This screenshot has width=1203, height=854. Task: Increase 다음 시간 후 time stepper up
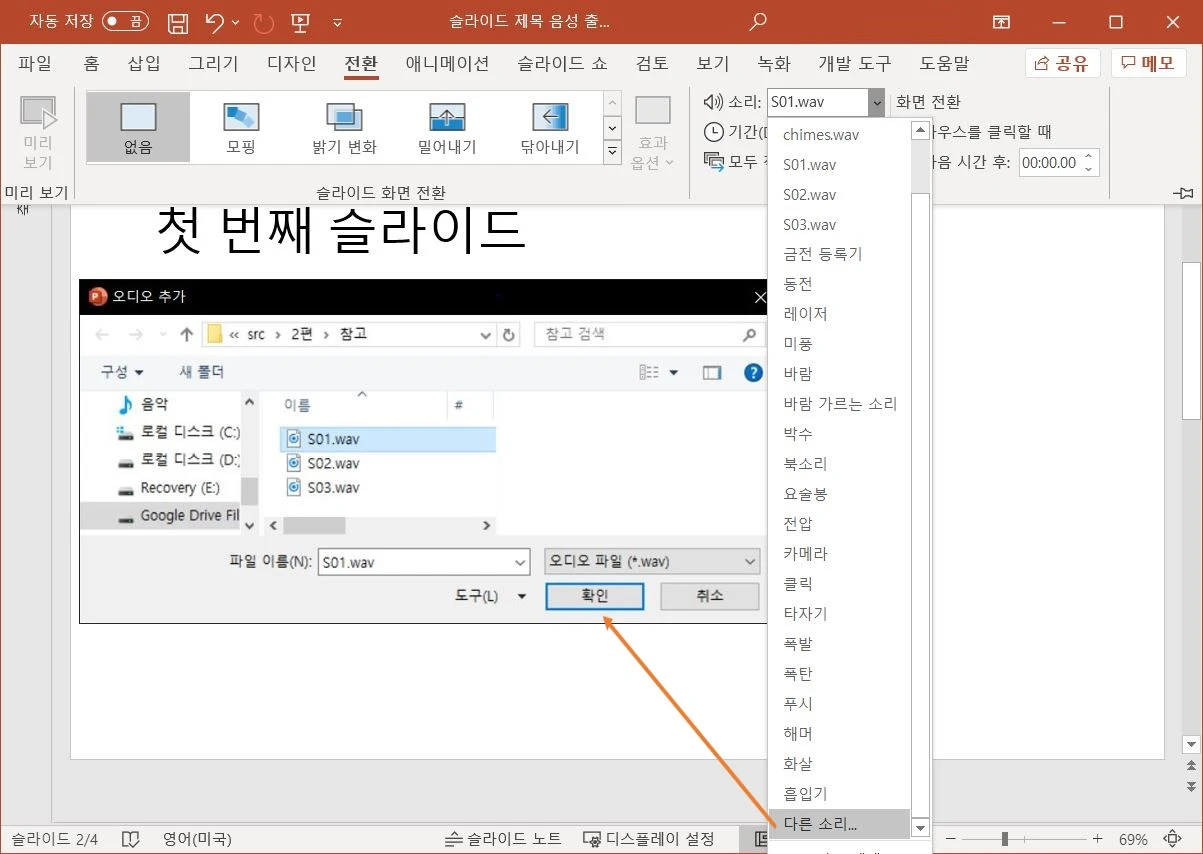[x=1089, y=156]
